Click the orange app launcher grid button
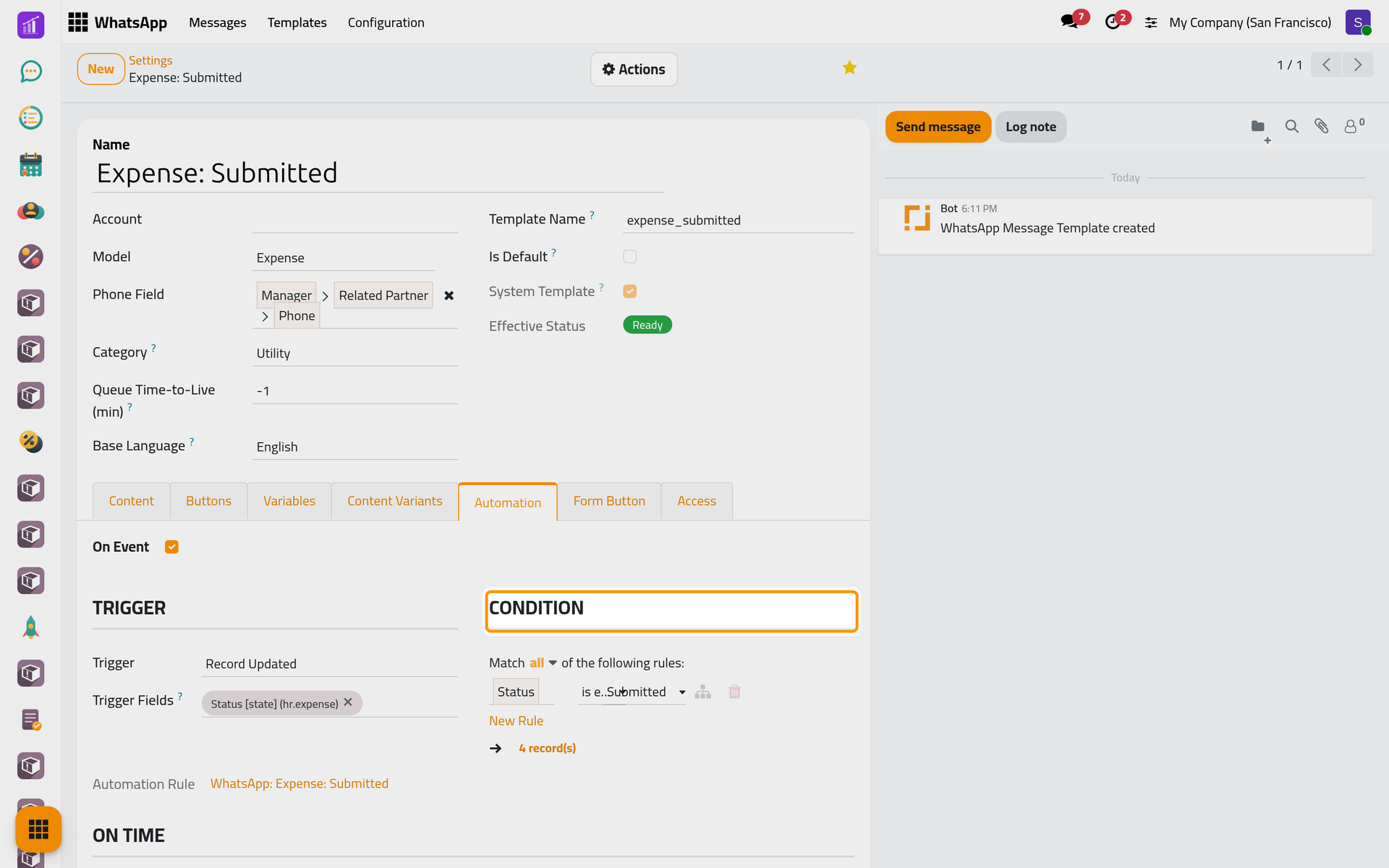Screen dimensions: 1389x868 click(x=38, y=829)
